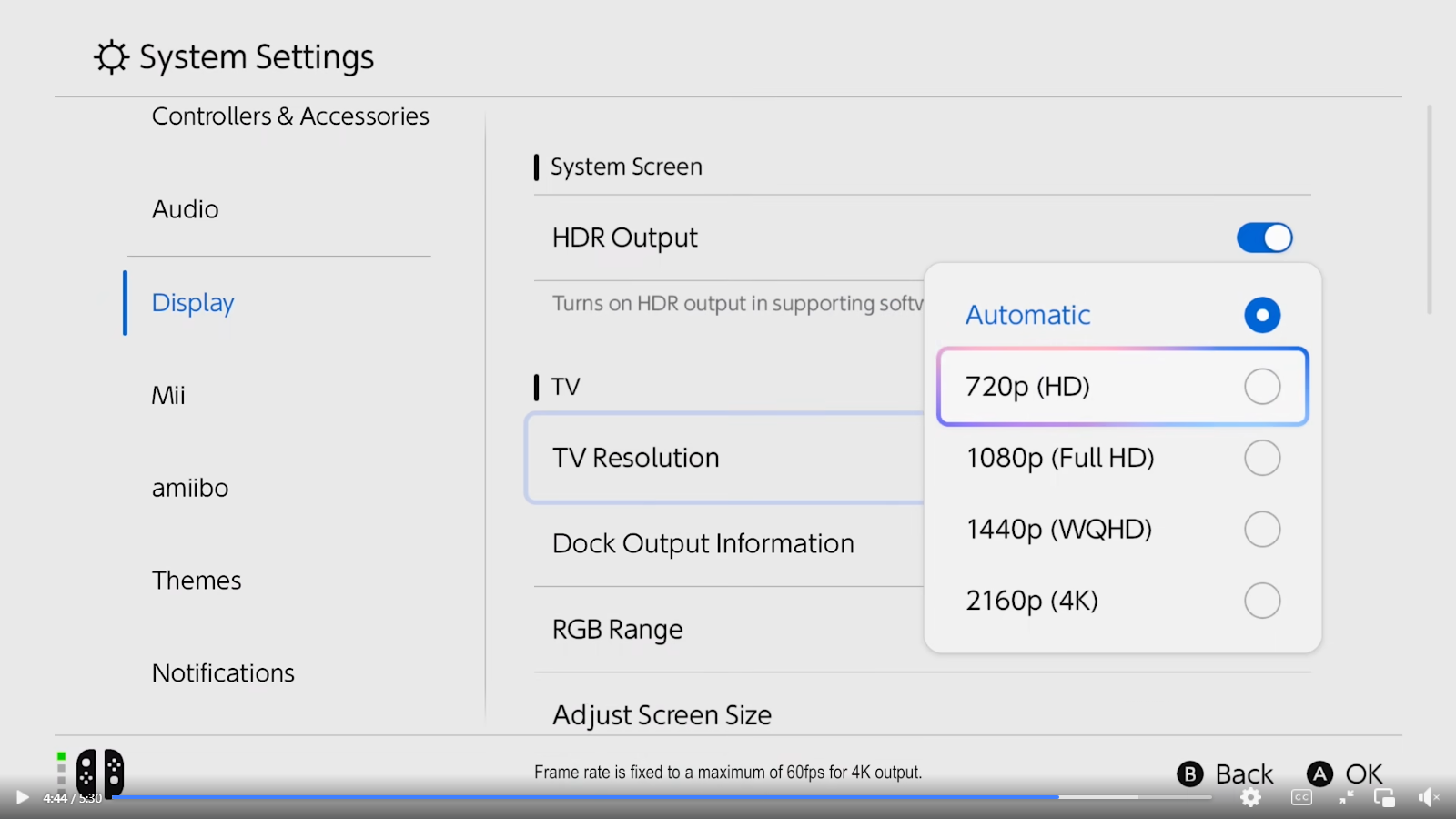Open video quality settings gear
1456x819 pixels.
[x=1251, y=798]
